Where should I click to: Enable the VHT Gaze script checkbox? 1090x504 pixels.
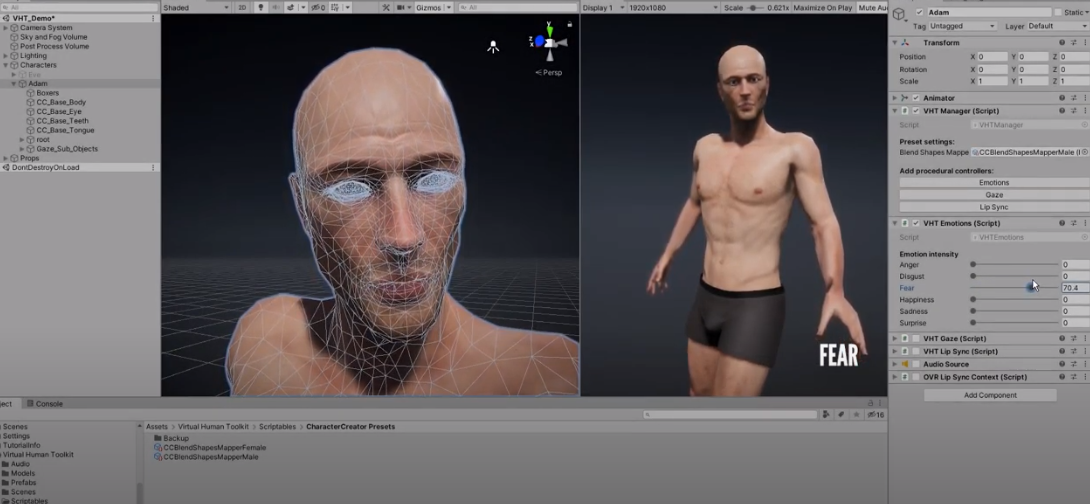pos(916,339)
